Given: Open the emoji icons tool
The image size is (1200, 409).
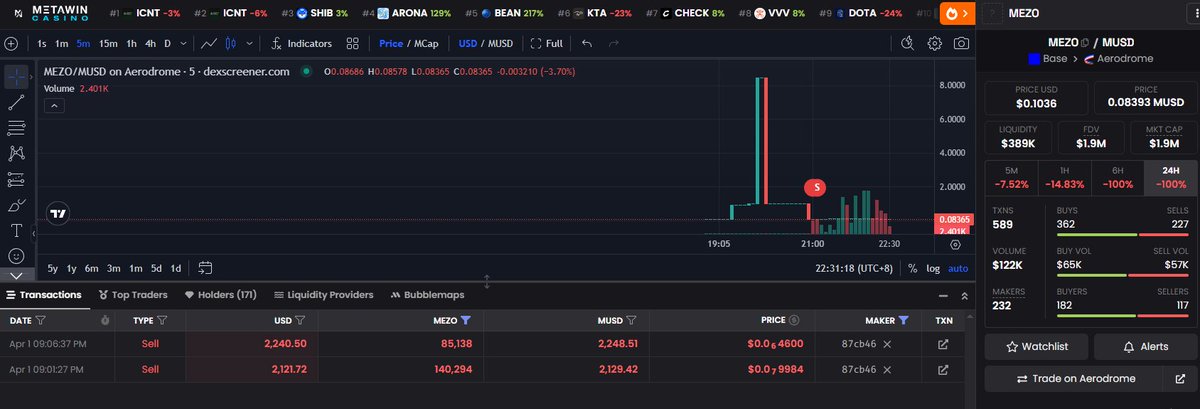Looking at the screenshot, I should pos(16,255).
